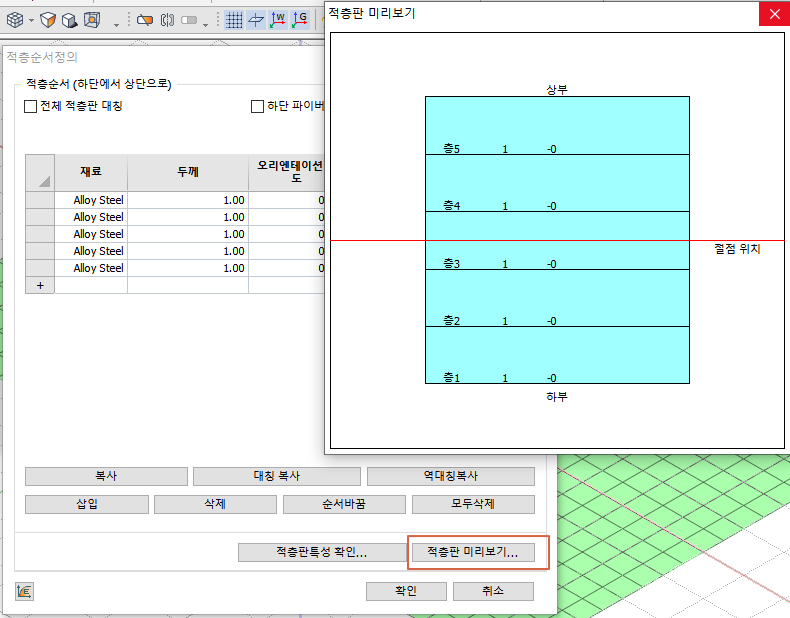The width and height of the screenshot is (790, 618).
Task: Click the 두께 column header
Action: (187, 172)
